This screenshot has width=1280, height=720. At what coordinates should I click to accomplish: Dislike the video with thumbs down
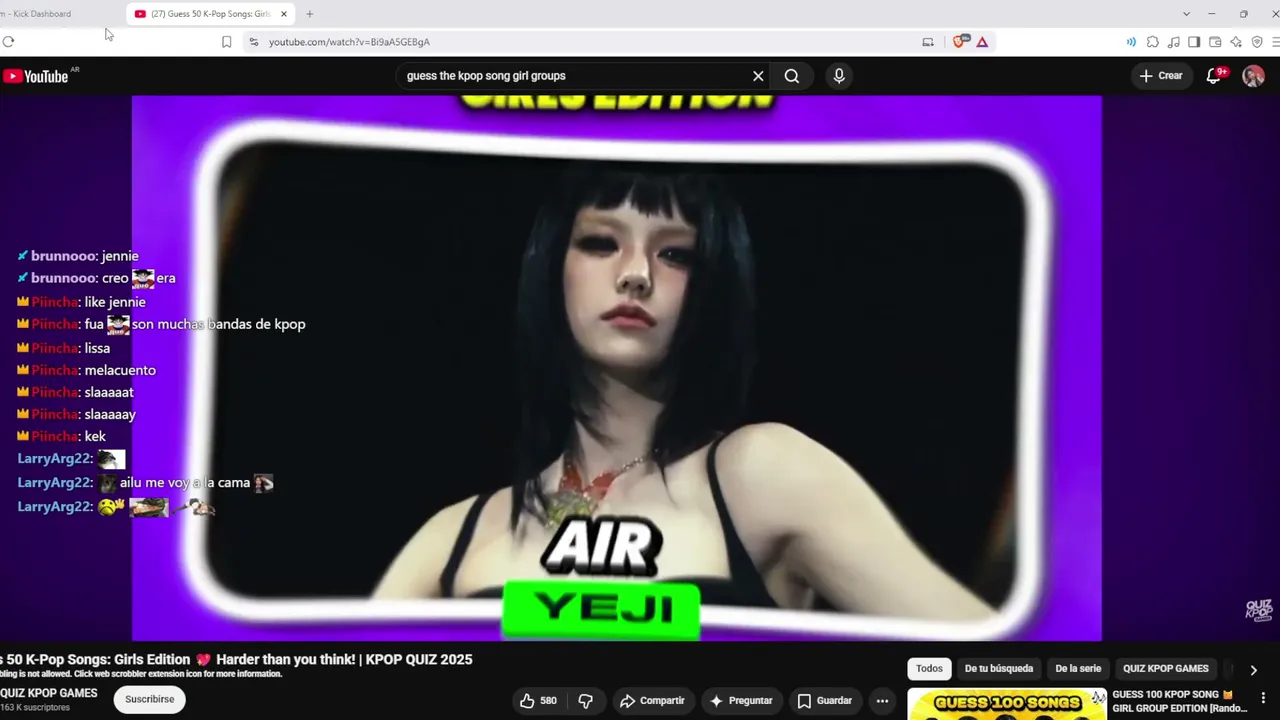[586, 701]
